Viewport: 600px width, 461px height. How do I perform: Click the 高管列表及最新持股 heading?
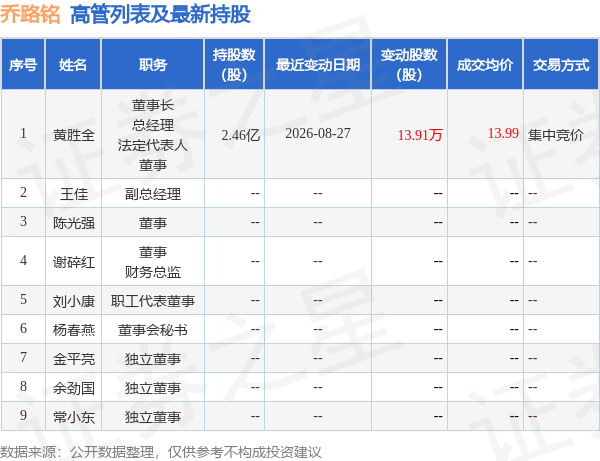point(160,15)
